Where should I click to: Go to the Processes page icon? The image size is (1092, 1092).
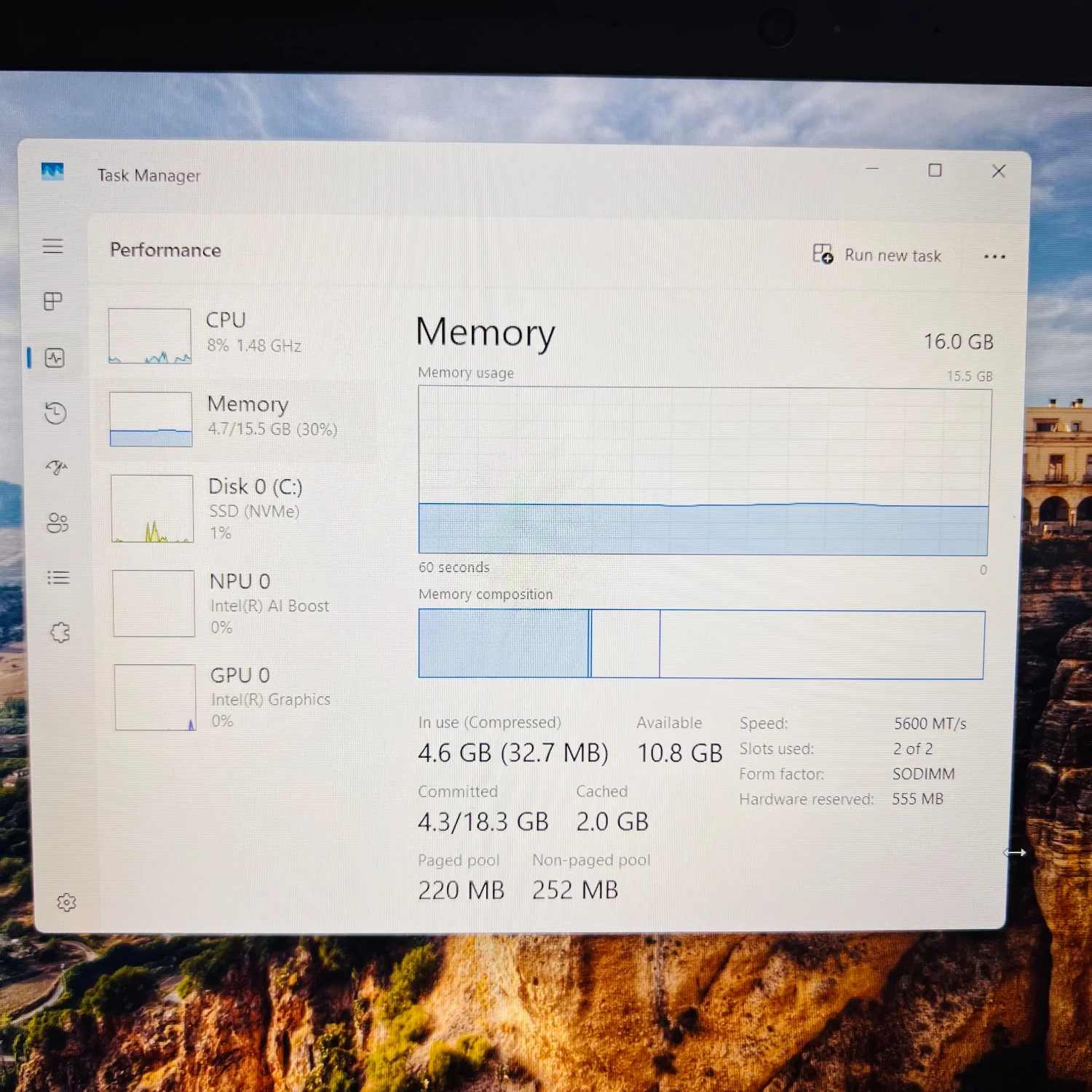[x=53, y=301]
